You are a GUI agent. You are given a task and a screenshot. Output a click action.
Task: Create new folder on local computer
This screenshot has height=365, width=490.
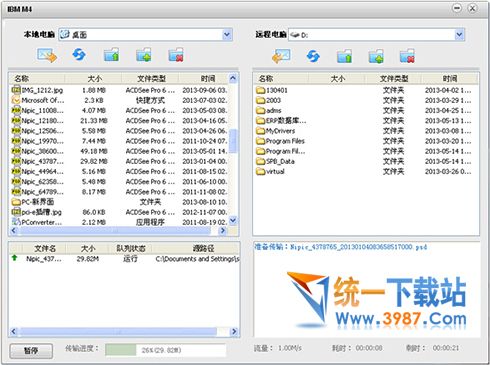tap(144, 55)
